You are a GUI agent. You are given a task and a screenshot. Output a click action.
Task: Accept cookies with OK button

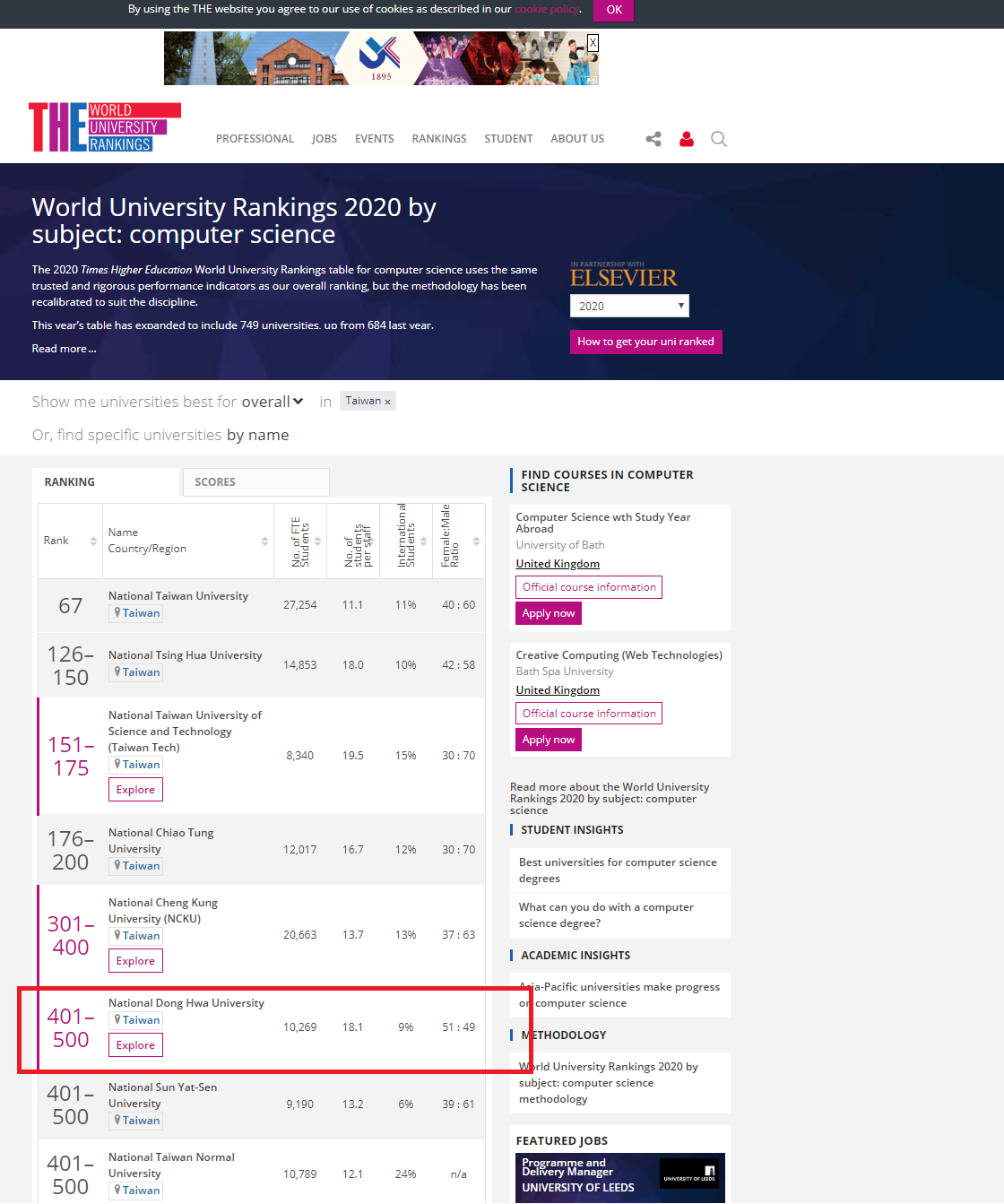click(614, 10)
